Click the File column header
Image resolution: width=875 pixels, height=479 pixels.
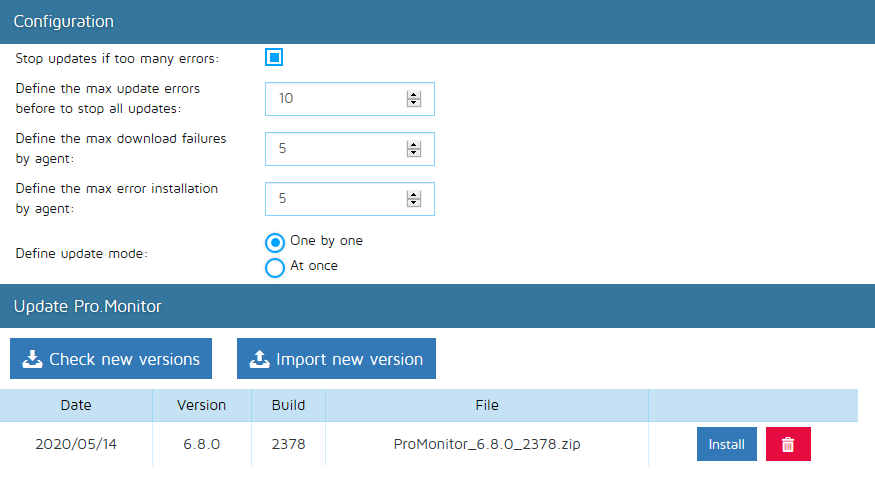click(487, 405)
